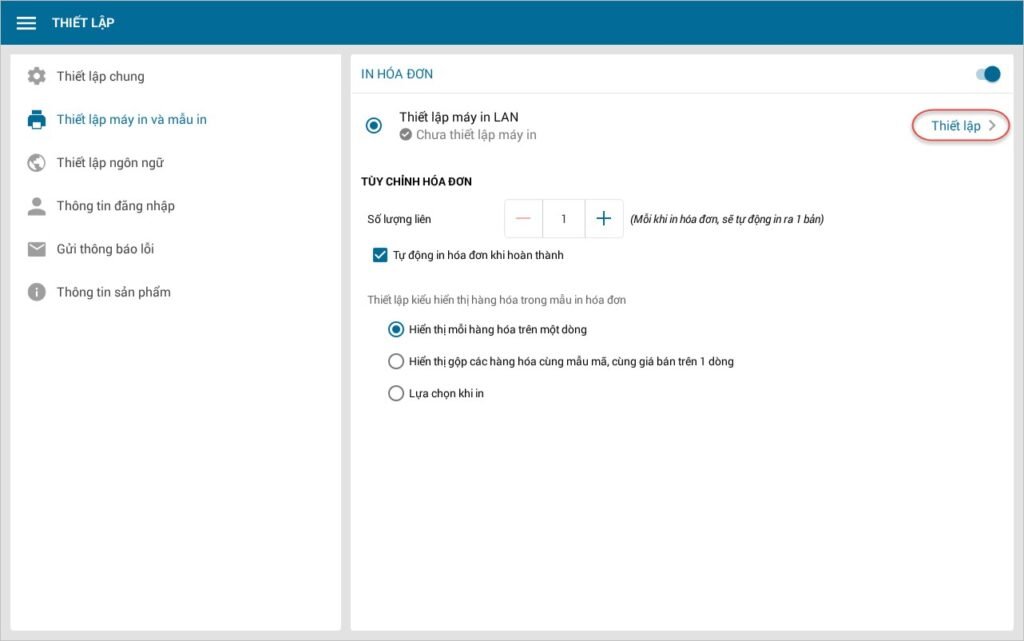Open Thiết lập ngôn ngữ menu item
The width and height of the screenshot is (1024, 641).
(110, 163)
